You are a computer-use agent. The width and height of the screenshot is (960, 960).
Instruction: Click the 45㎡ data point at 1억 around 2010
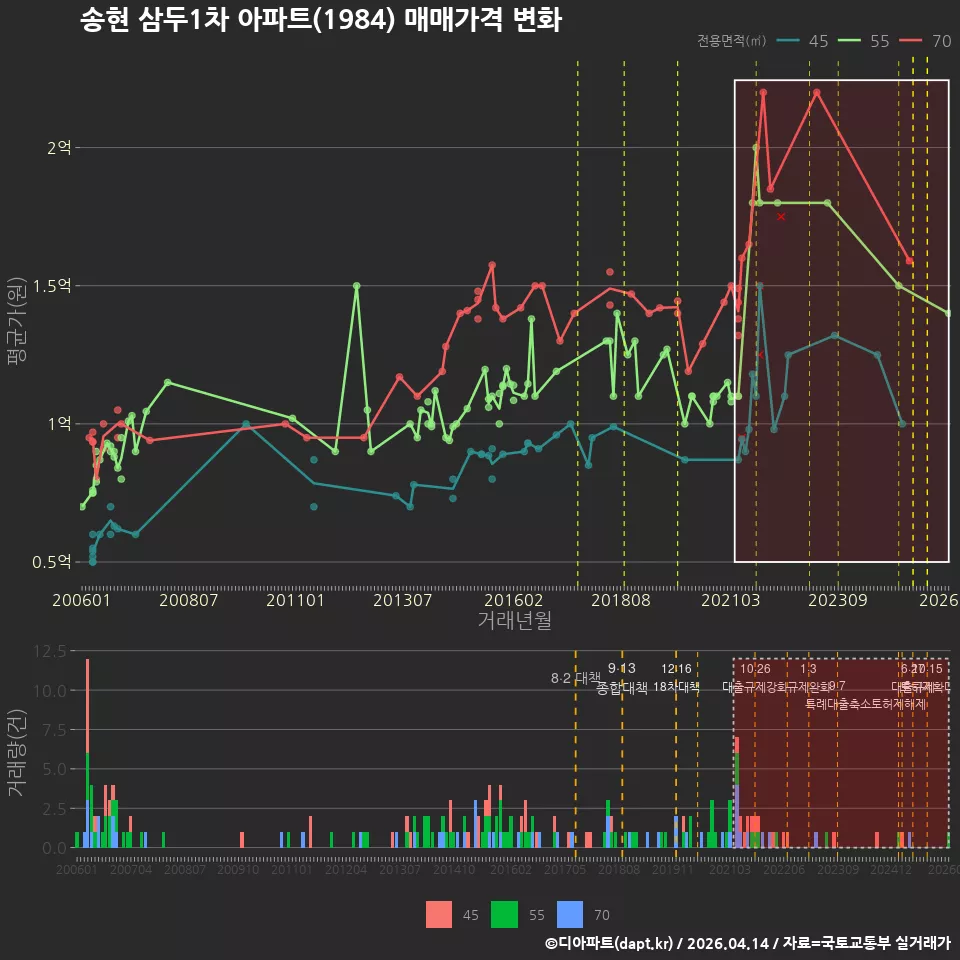246,424
